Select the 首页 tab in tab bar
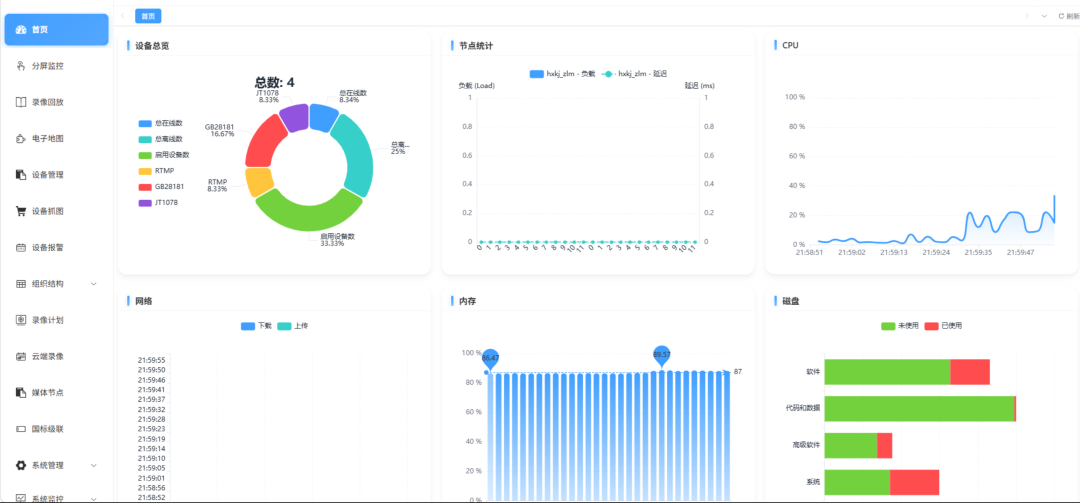Image resolution: width=1080 pixels, height=503 pixels. 148,16
